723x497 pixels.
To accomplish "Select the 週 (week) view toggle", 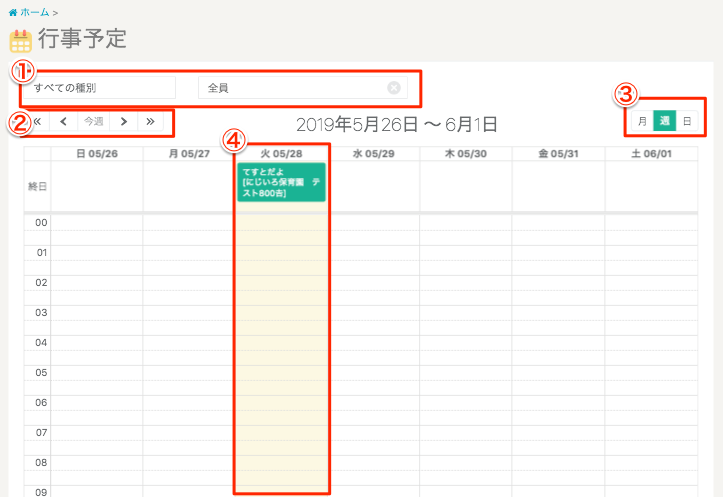I will tap(664, 122).
